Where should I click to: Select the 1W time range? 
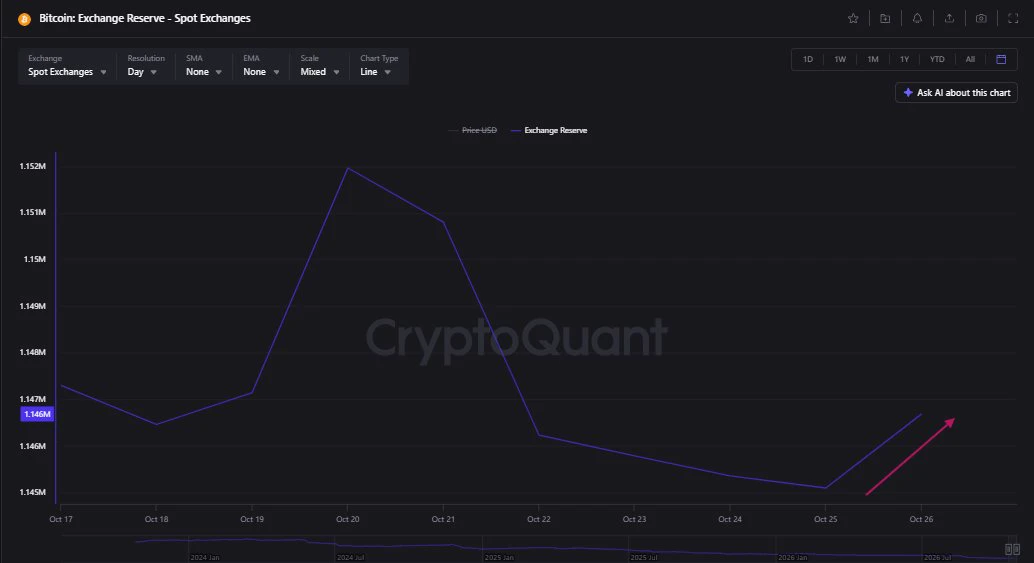[840, 59]
